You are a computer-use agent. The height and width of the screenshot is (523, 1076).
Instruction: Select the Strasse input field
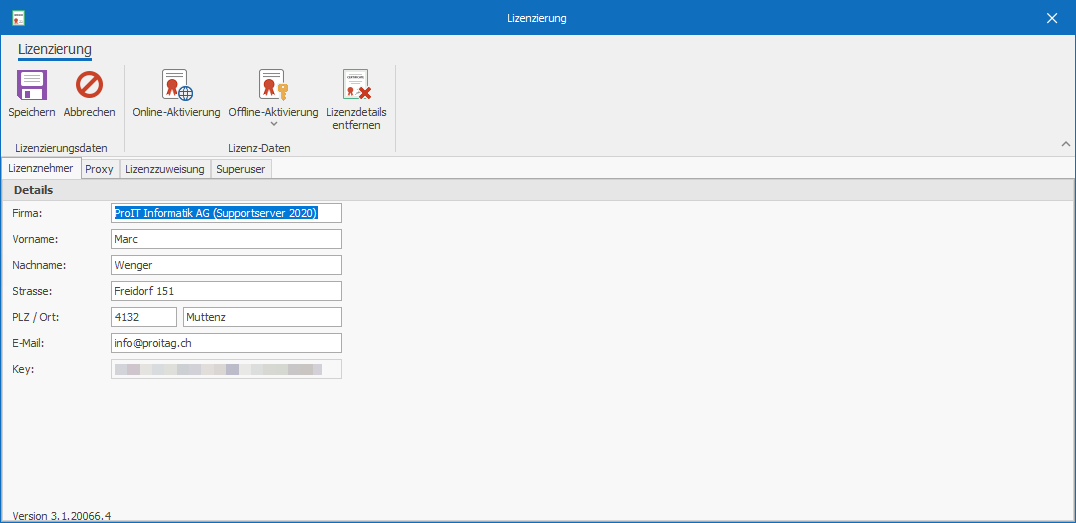[226, 291]
